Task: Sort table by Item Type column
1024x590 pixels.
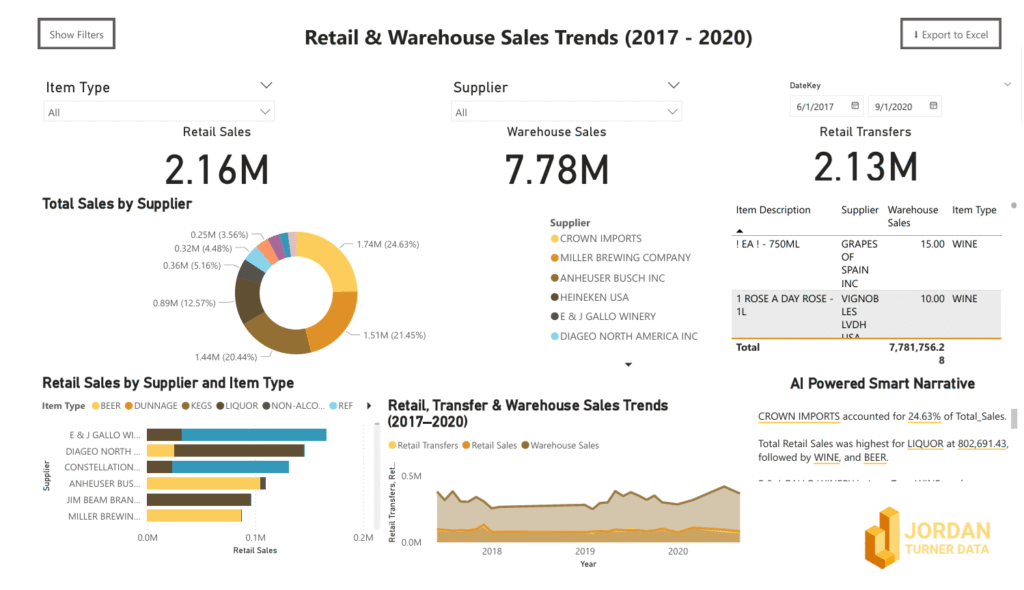Action: point(974,210)
